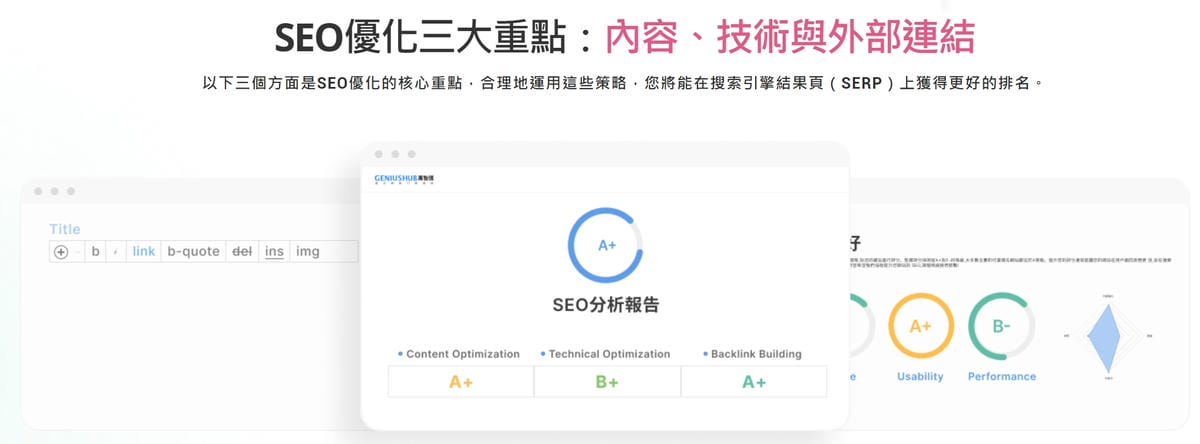This screenshot has height=444, width=1200.
Task: Click the green B- Performance gauge
Action: pyautogui.click(x=1002, y=327)
